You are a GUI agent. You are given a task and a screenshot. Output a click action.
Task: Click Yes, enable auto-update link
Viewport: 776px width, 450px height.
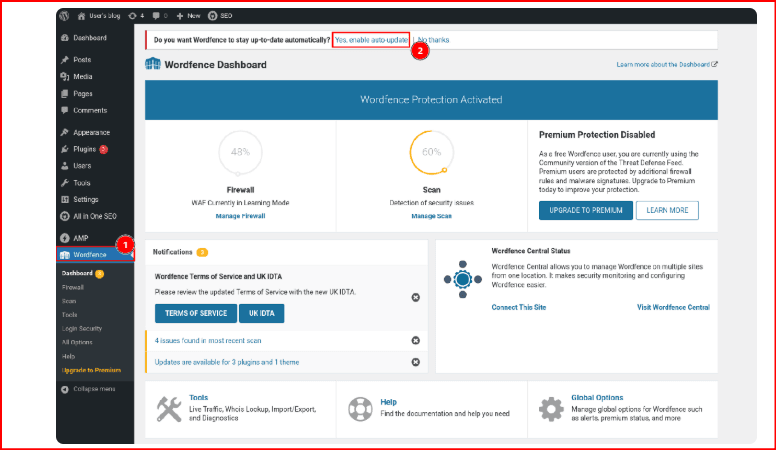[x=371, y=40]
